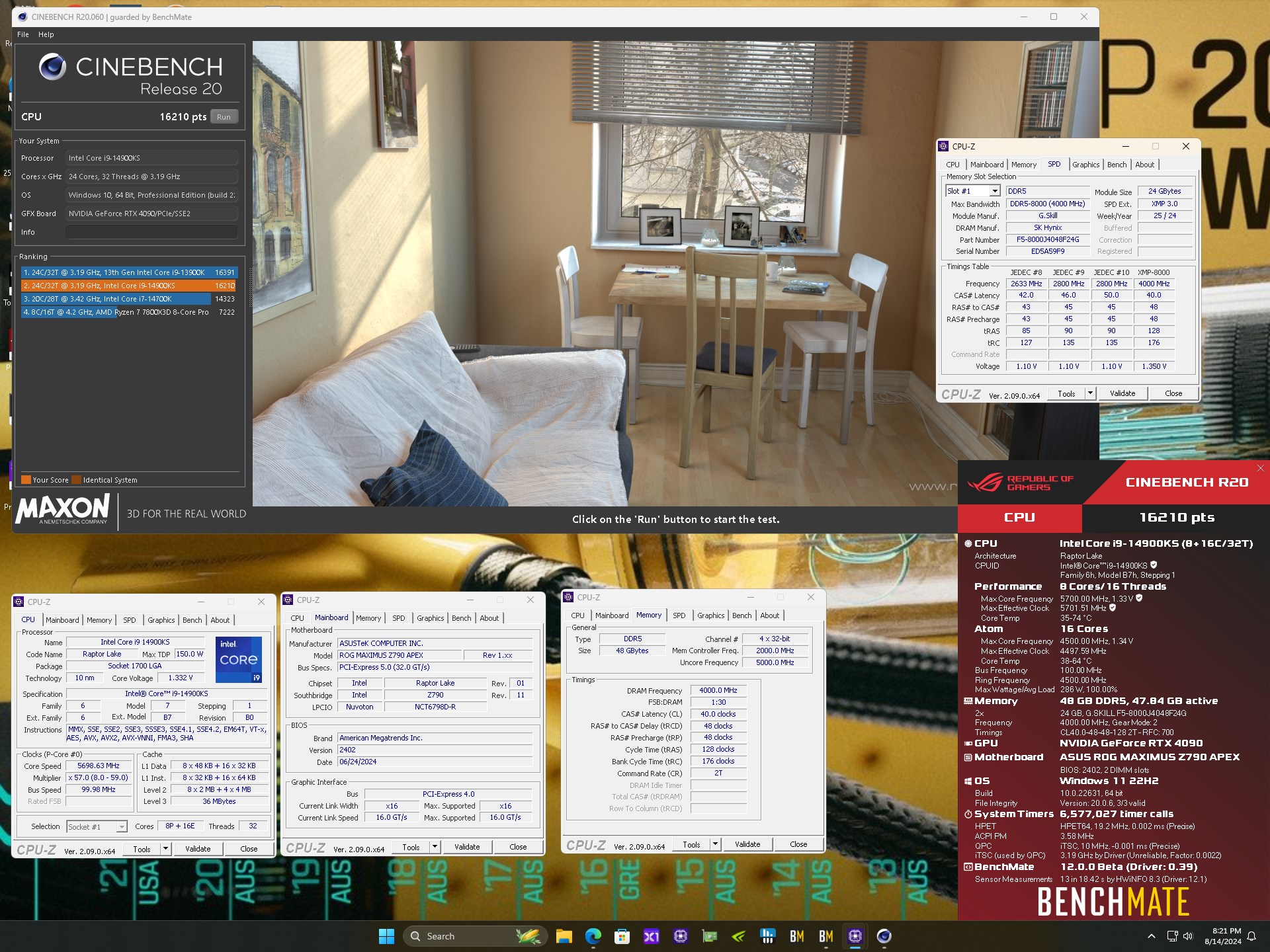The image size is (1270, 952).
Task: Select the AMD Ryzen 7 7800X3D ranking entry
Action: point(129,312)
